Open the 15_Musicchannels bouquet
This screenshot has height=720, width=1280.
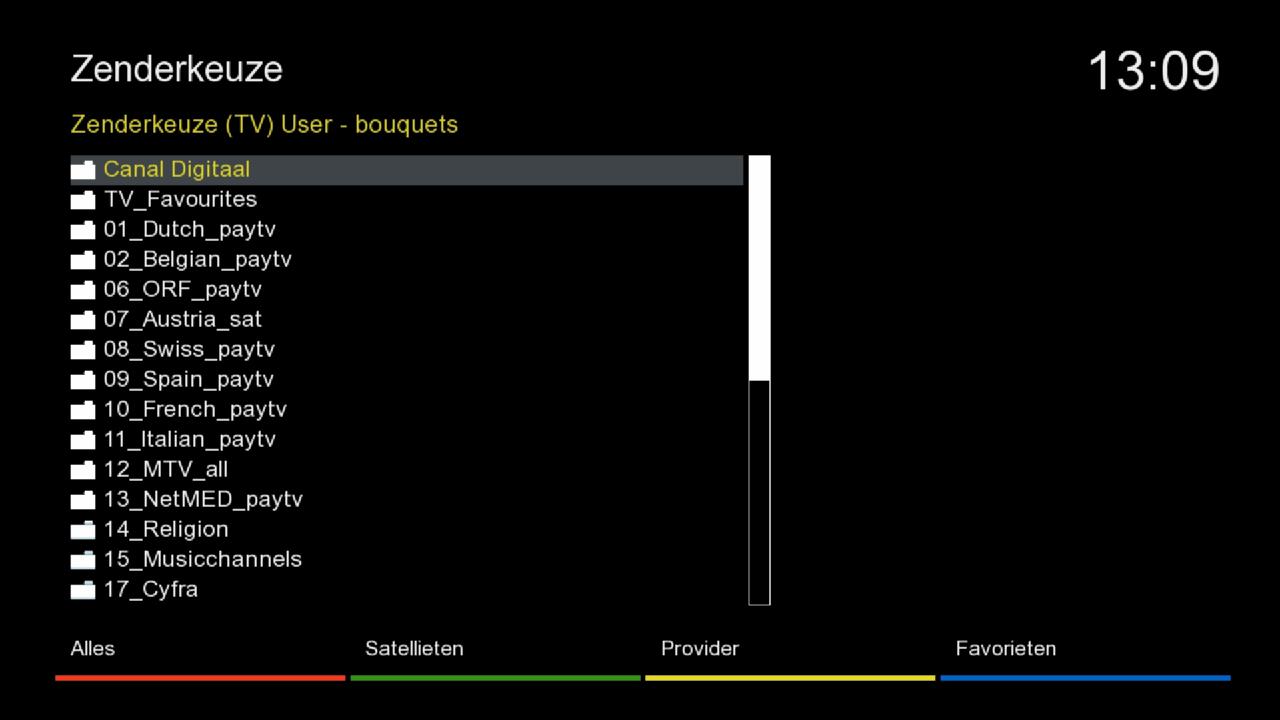(x=202, y=560)
